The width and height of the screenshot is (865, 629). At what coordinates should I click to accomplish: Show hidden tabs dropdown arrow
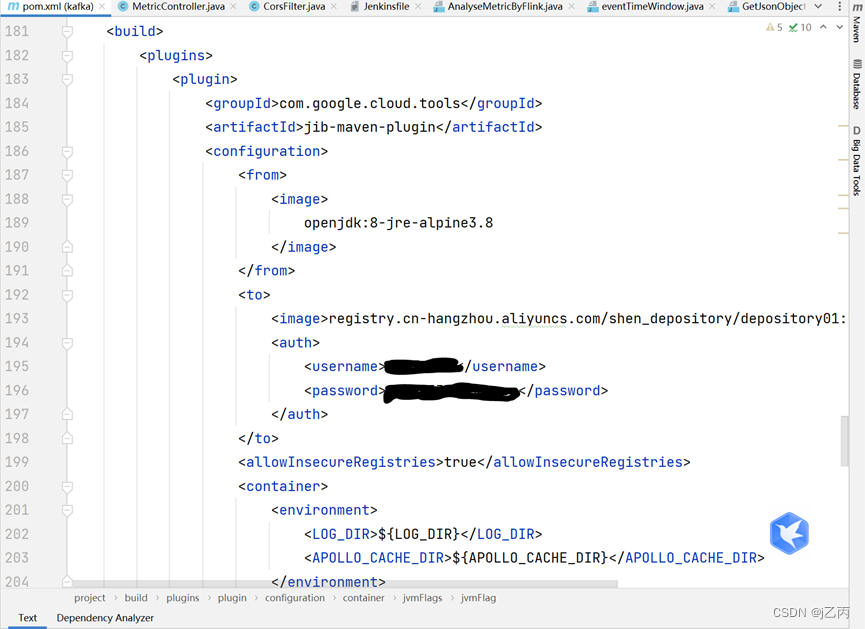click(819, 7)
